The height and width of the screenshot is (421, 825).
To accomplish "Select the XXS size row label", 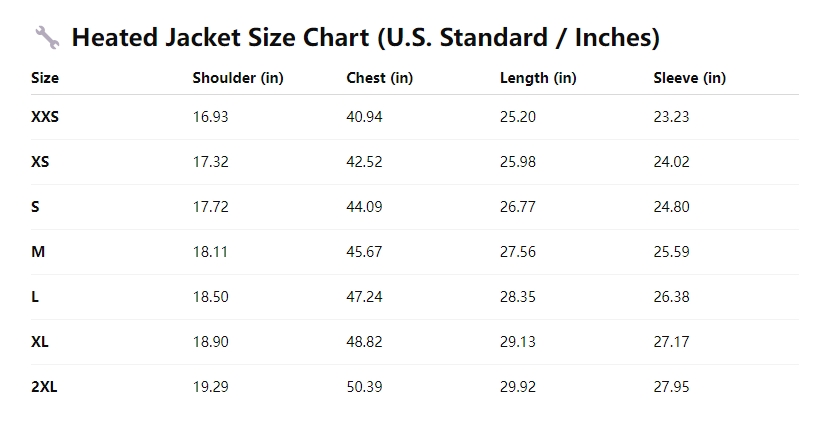I will tap(45, 117).
